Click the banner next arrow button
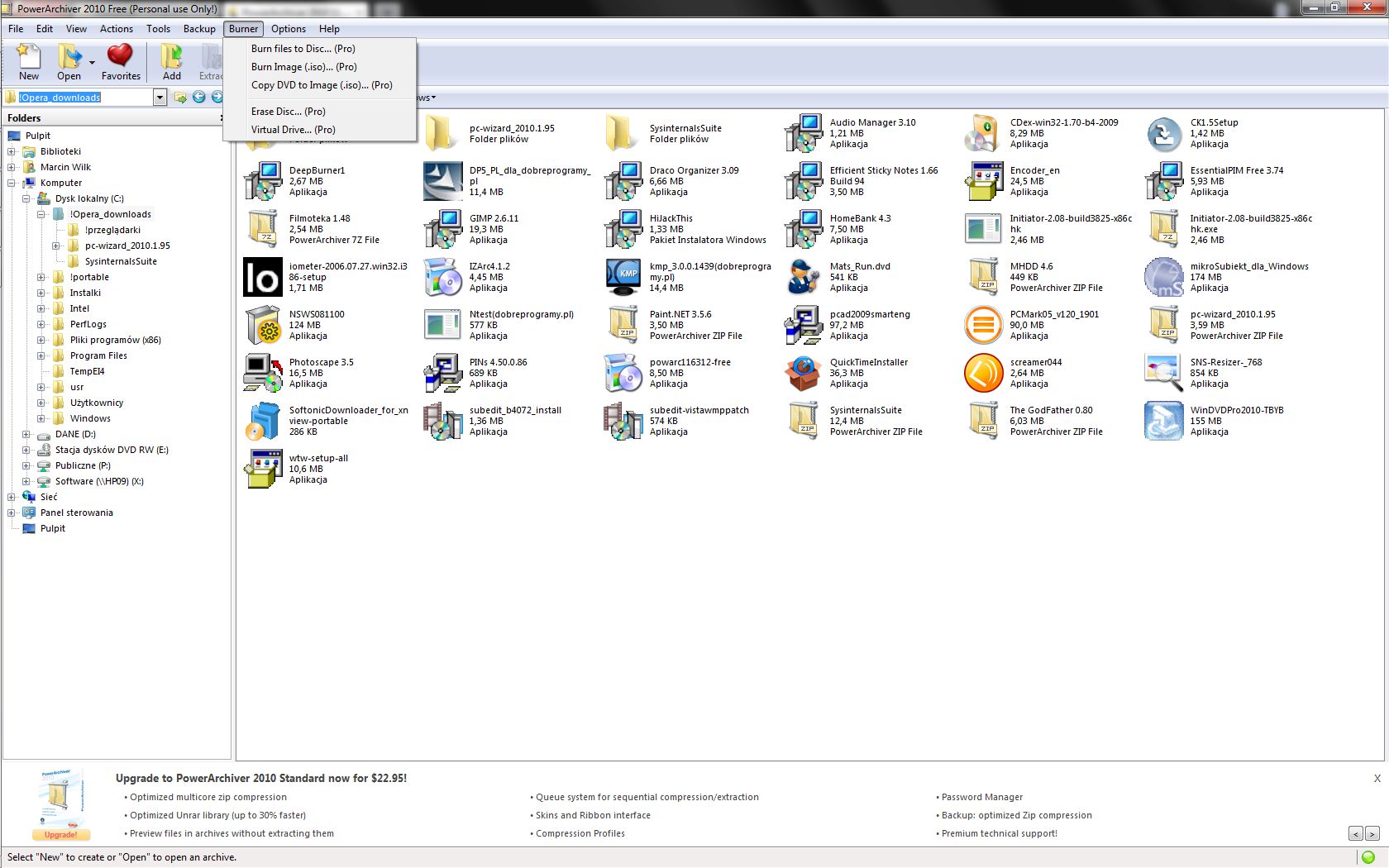Image resolution: width=1389 pixels, height=868 pixels. [x=1372, y=833]
